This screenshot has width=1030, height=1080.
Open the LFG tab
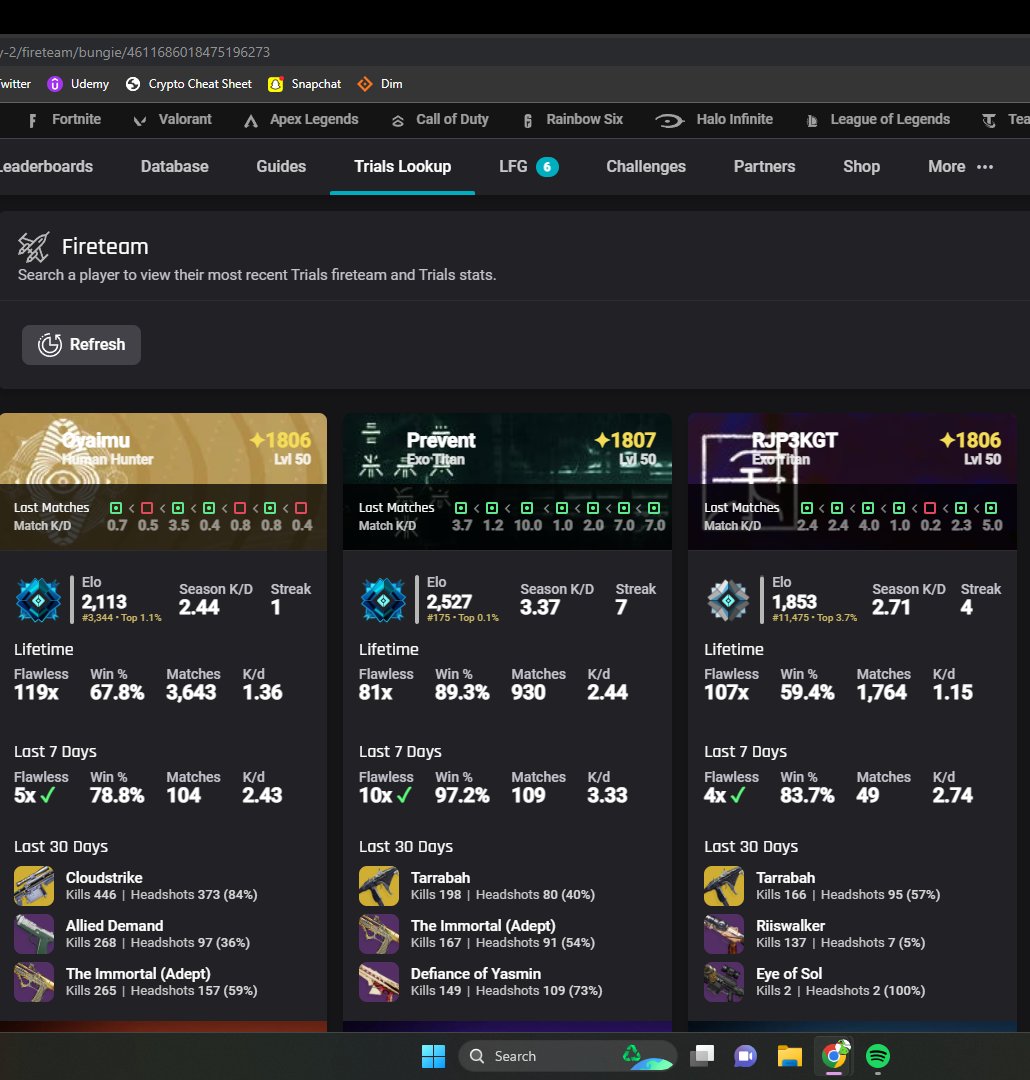coord(528,167)
